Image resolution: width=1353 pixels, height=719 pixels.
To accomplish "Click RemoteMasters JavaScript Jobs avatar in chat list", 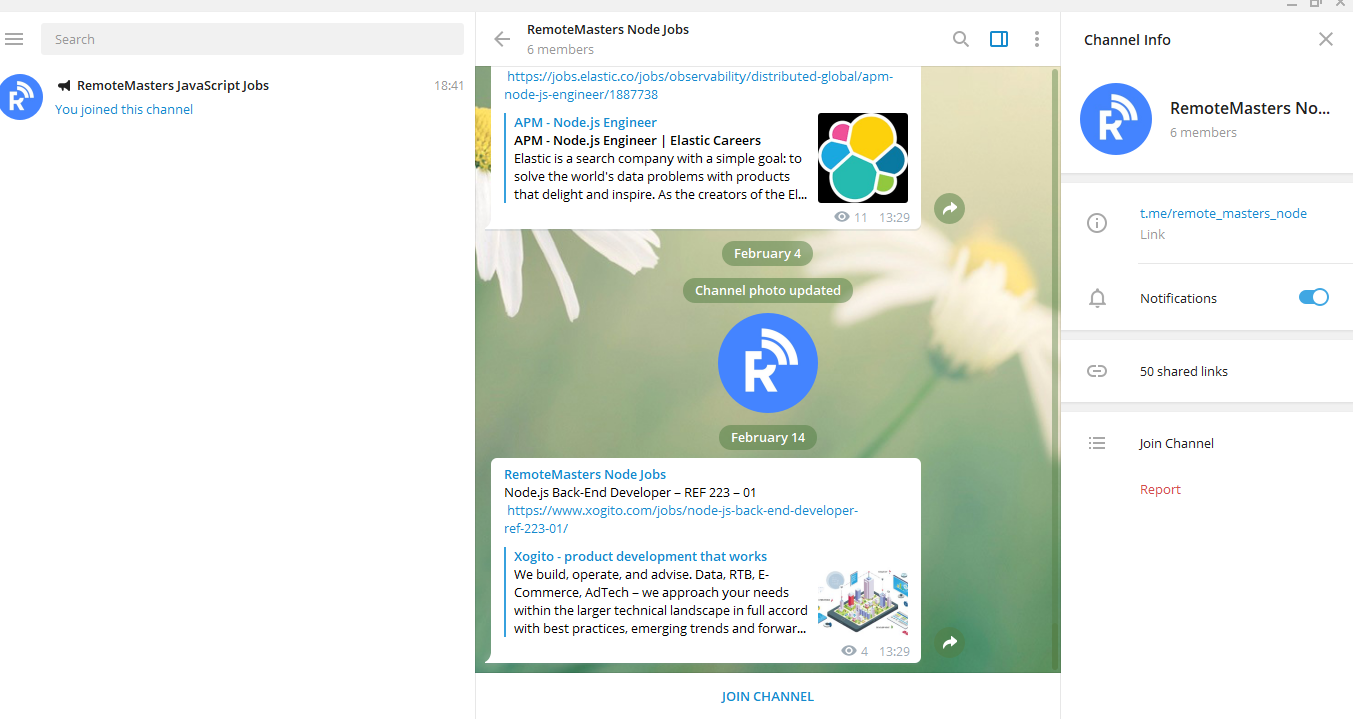I will pos(20,97).
